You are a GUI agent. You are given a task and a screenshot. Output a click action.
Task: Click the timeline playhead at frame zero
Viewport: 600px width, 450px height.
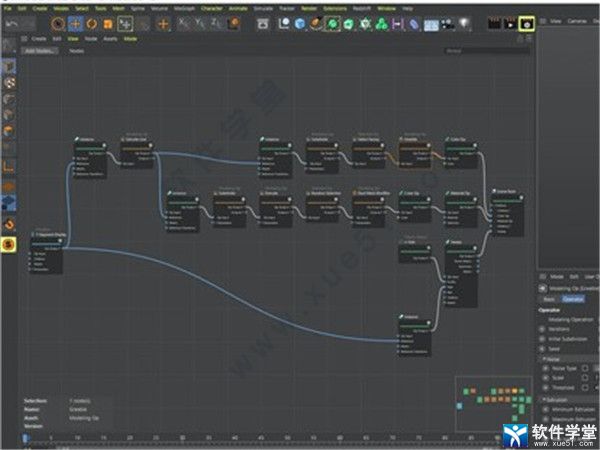pos(25,438)
